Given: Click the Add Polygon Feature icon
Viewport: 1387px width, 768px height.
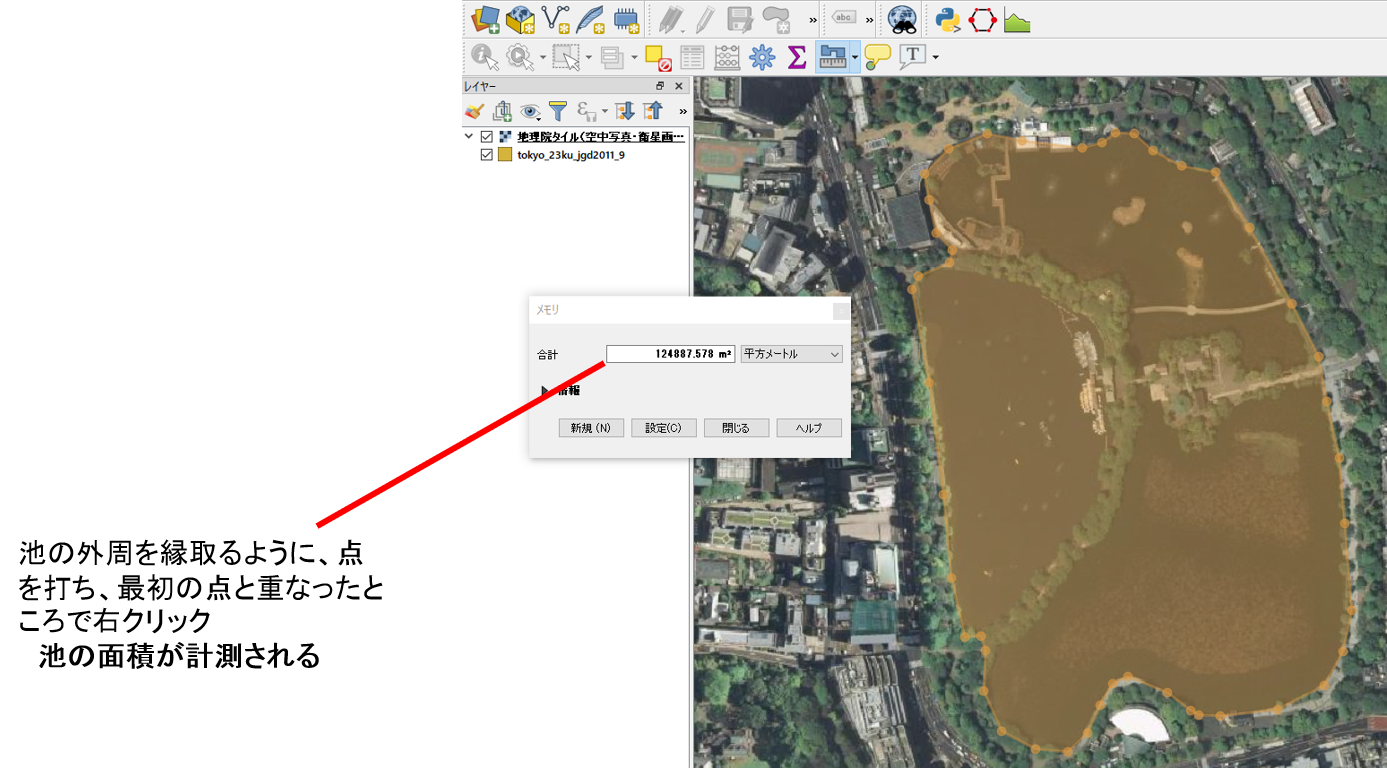Looking at the screenshot, I should [775, 19].
